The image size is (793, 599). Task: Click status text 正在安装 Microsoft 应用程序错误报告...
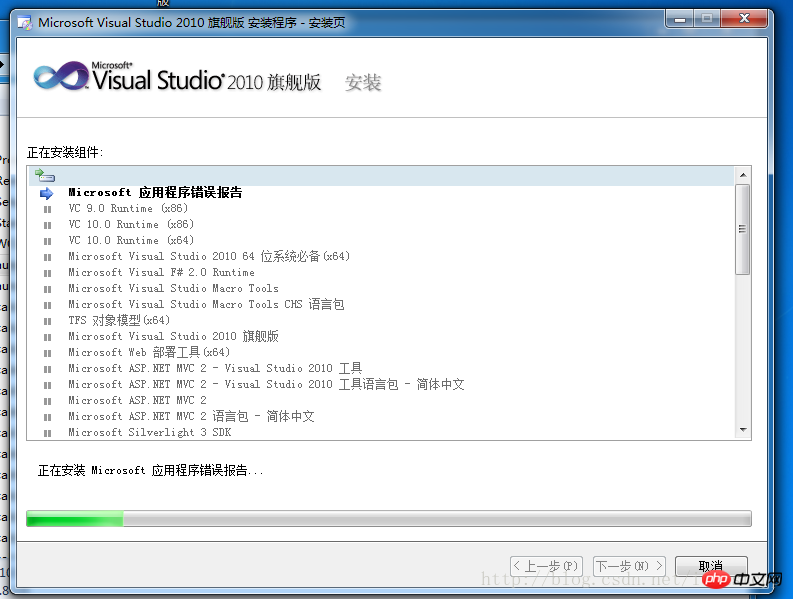(x=151, y=470)
